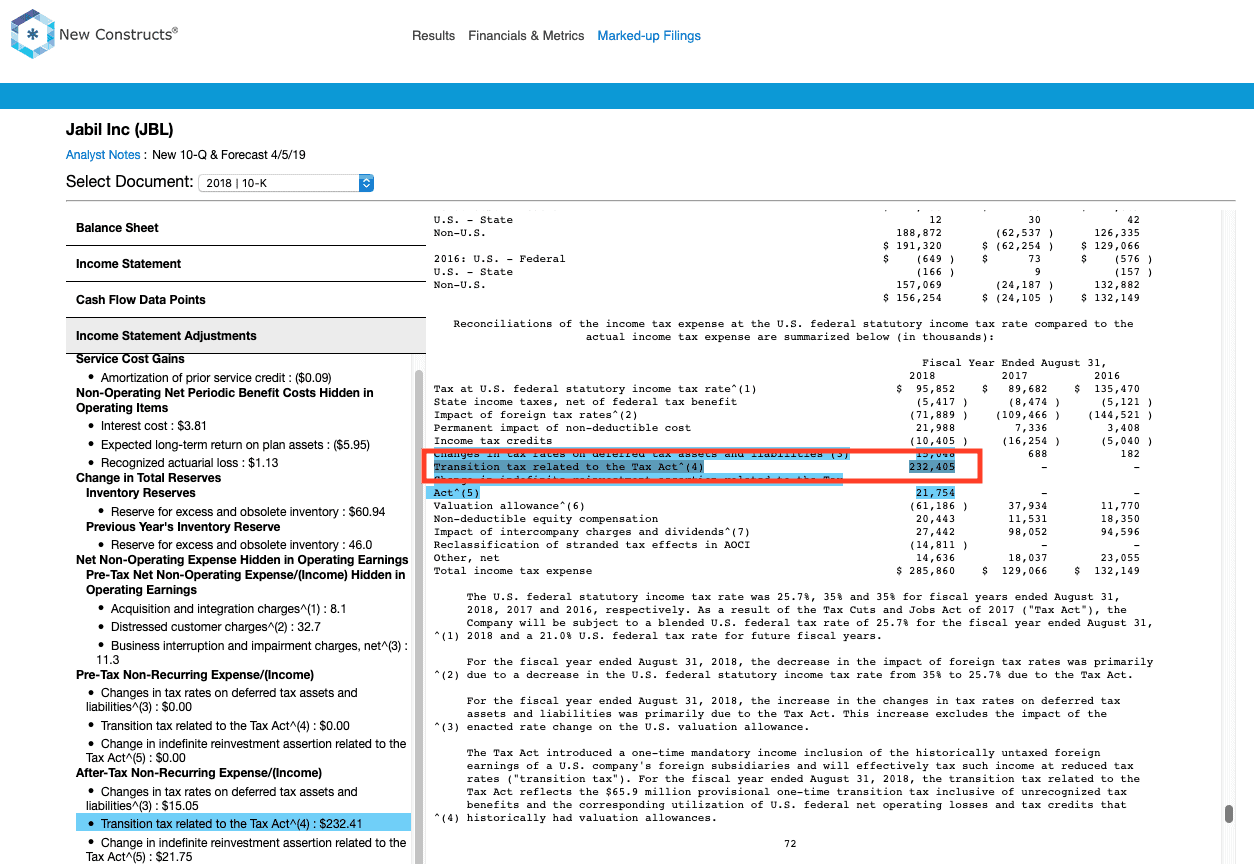Select excess and obsolete inventory 46.0 item

tap(241, 545)
